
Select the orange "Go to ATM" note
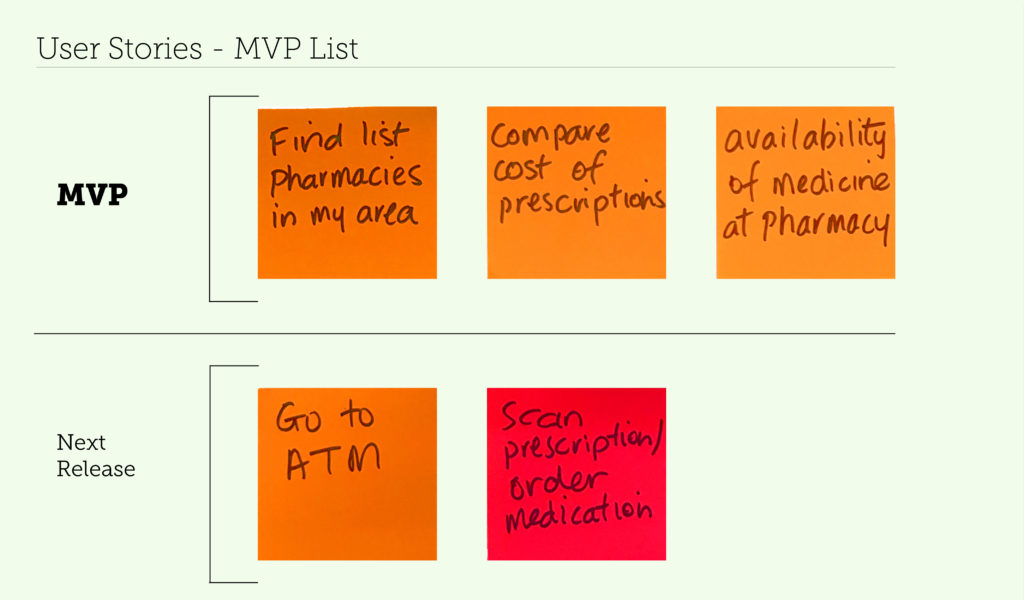(347, 474)
